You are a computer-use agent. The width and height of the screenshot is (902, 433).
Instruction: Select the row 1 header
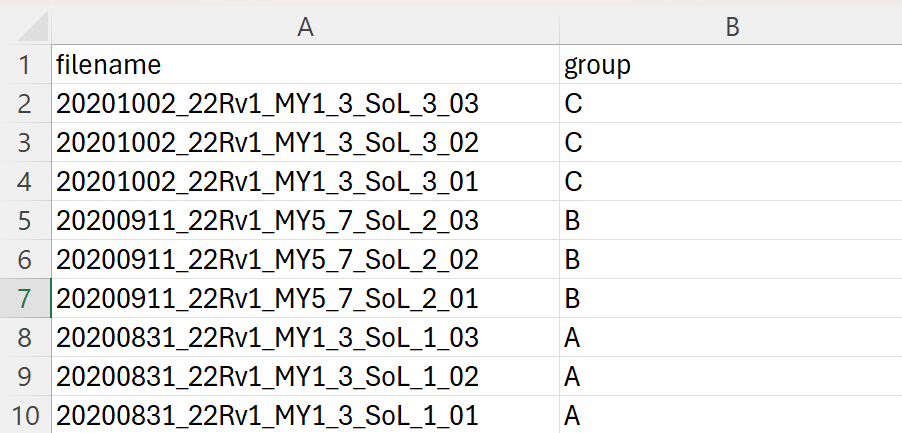(25, 65)
